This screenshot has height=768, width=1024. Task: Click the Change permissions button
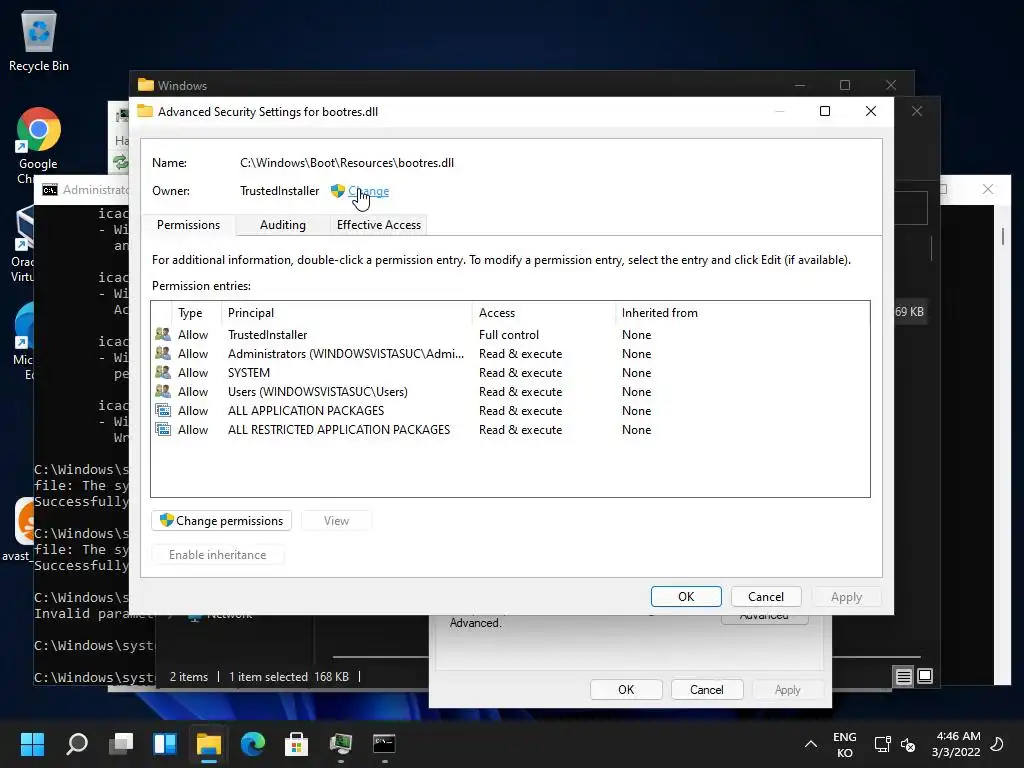[x=221, y=520]
